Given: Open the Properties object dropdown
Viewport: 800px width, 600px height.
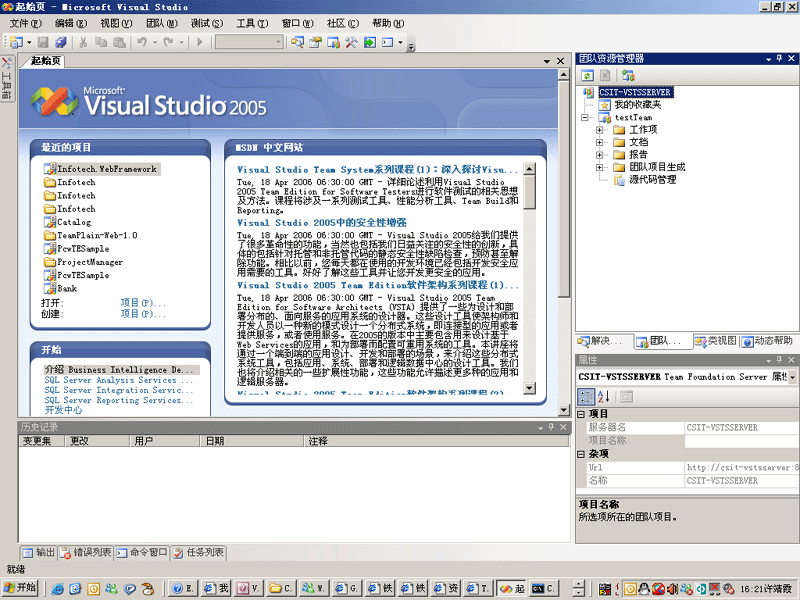Looking at the screenshot, I should point(792,377).
